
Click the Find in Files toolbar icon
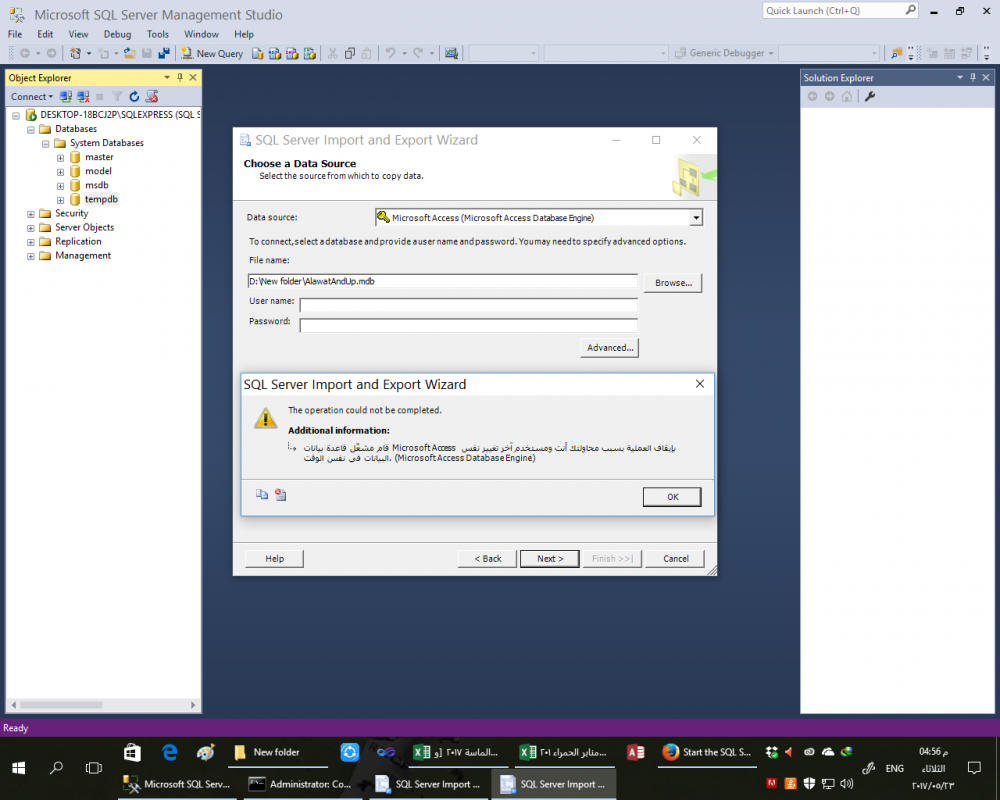click(897, 54)
